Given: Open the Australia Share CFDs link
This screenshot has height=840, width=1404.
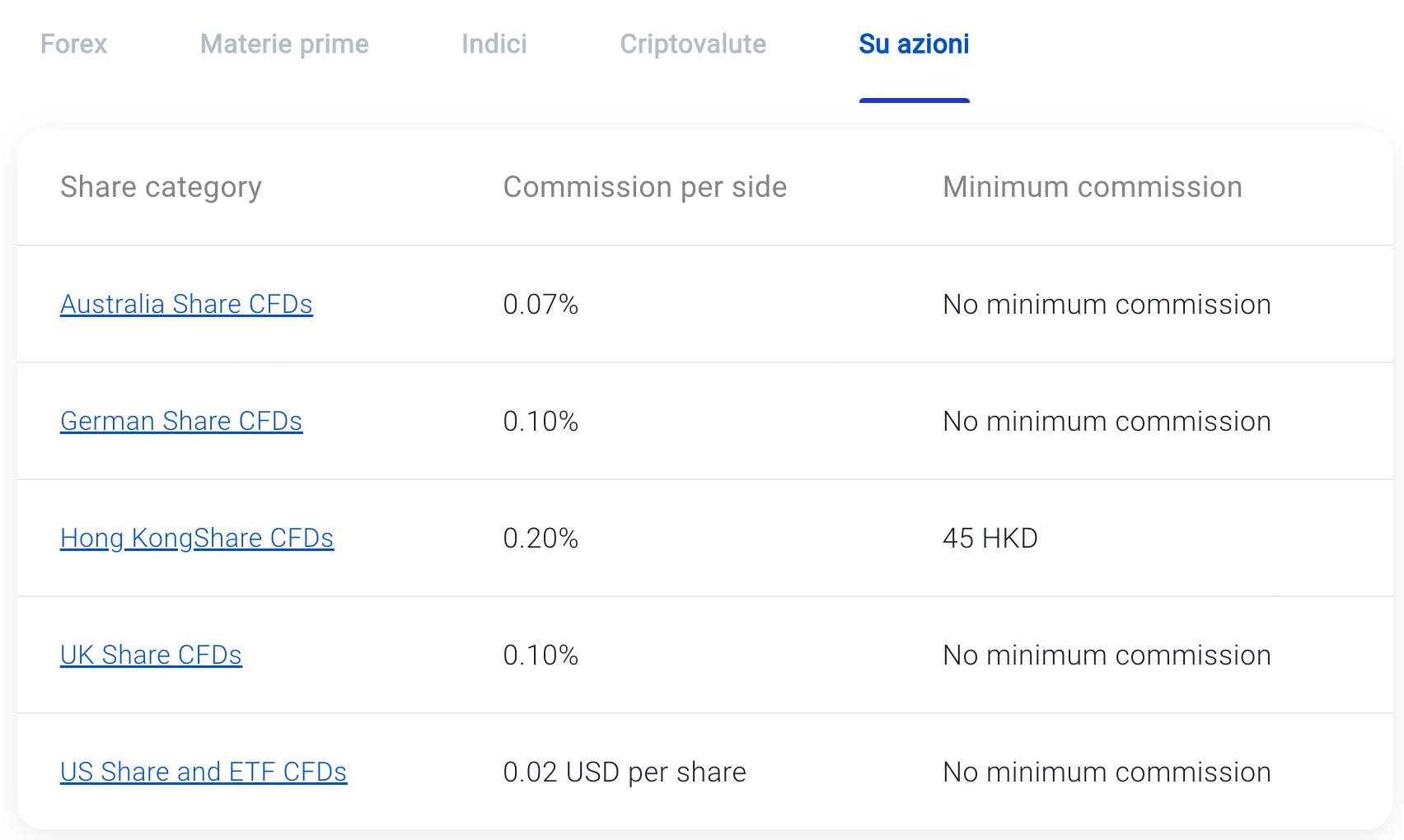Looking at the screenshot, I should click(x=186, y=305).
